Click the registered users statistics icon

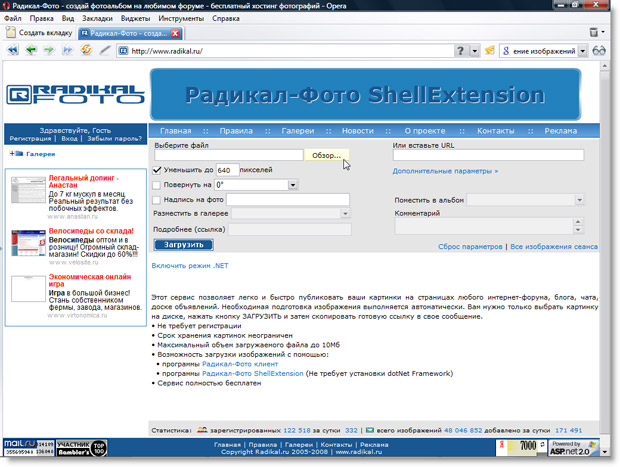pos(202,430)
